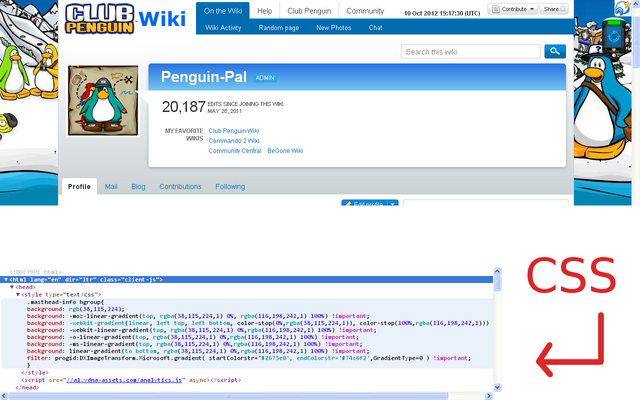Open the Club Penguin menu

click(309, 11)
